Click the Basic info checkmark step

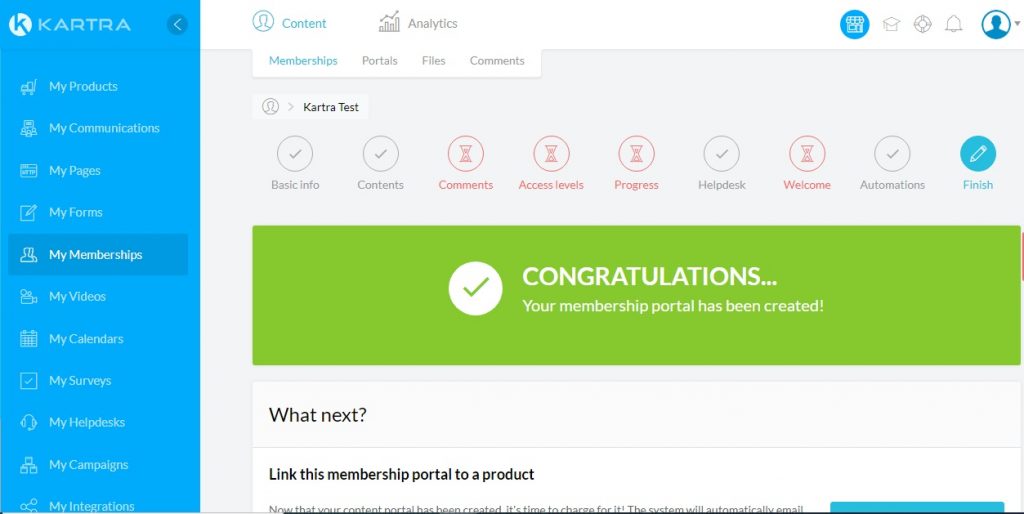[295, 154]
